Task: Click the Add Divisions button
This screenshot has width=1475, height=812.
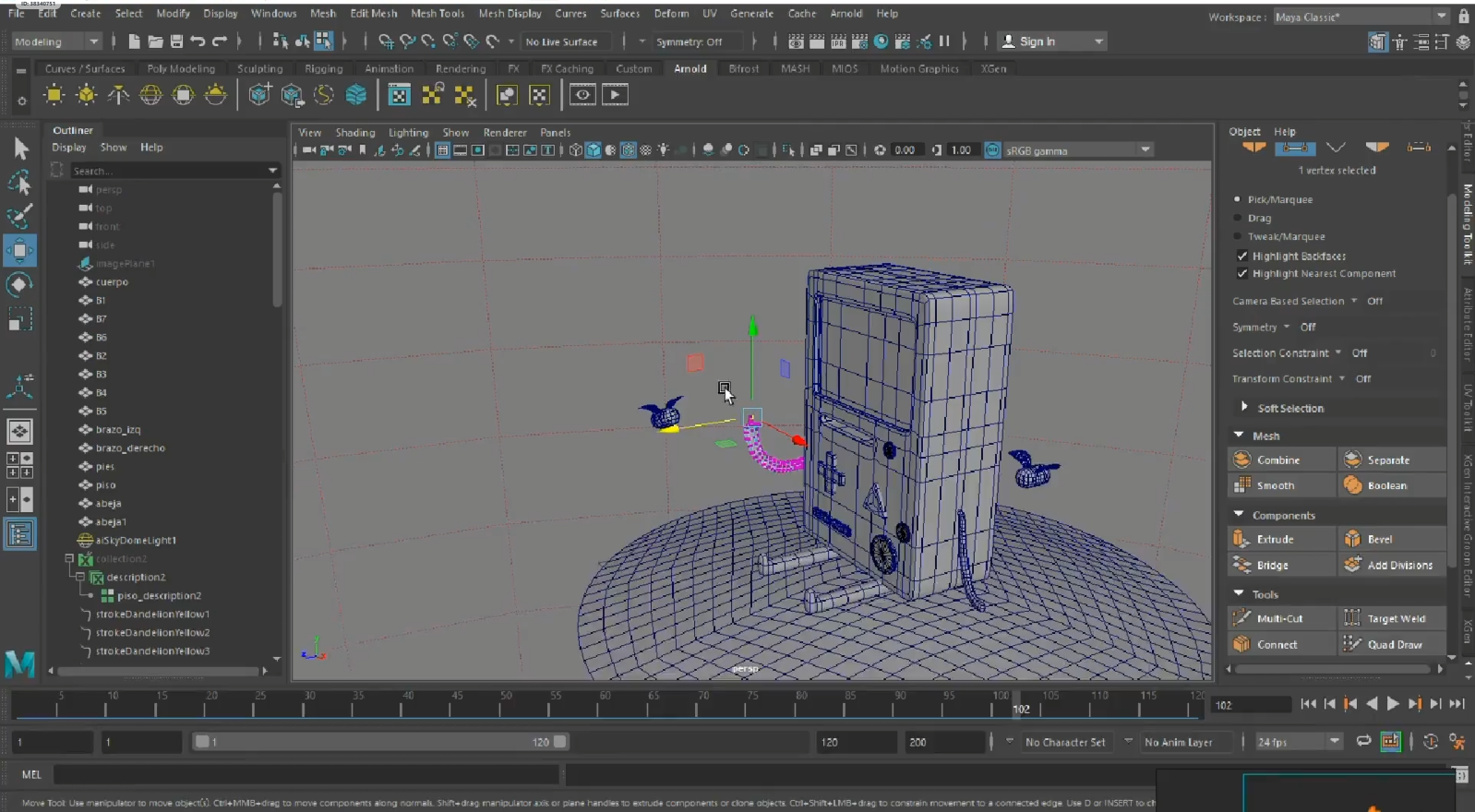Action: tap(1392, 565)
